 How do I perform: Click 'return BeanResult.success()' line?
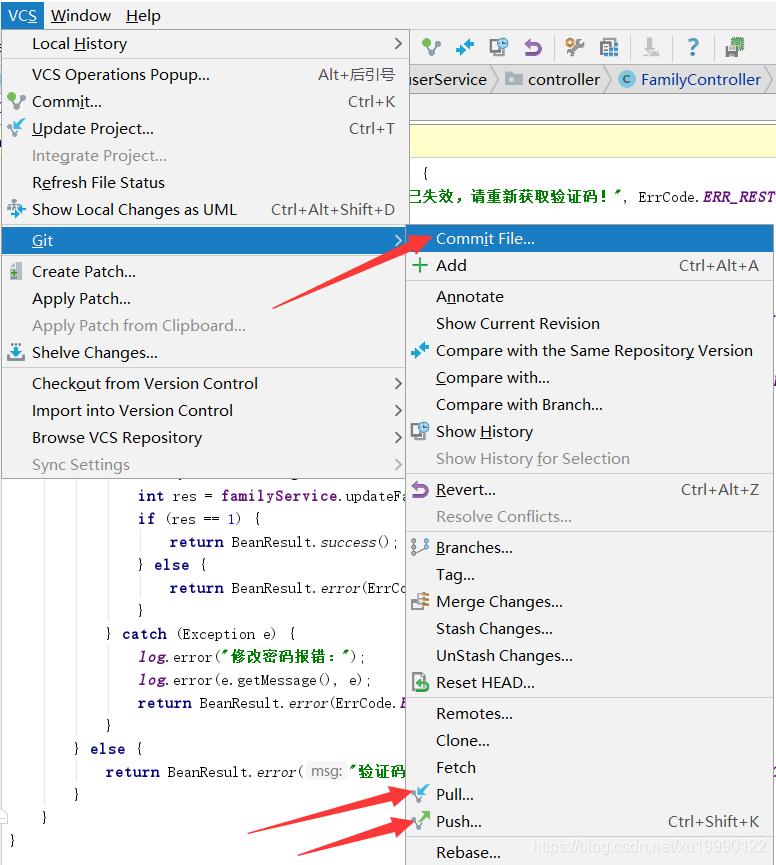click(x=283, y=542)
